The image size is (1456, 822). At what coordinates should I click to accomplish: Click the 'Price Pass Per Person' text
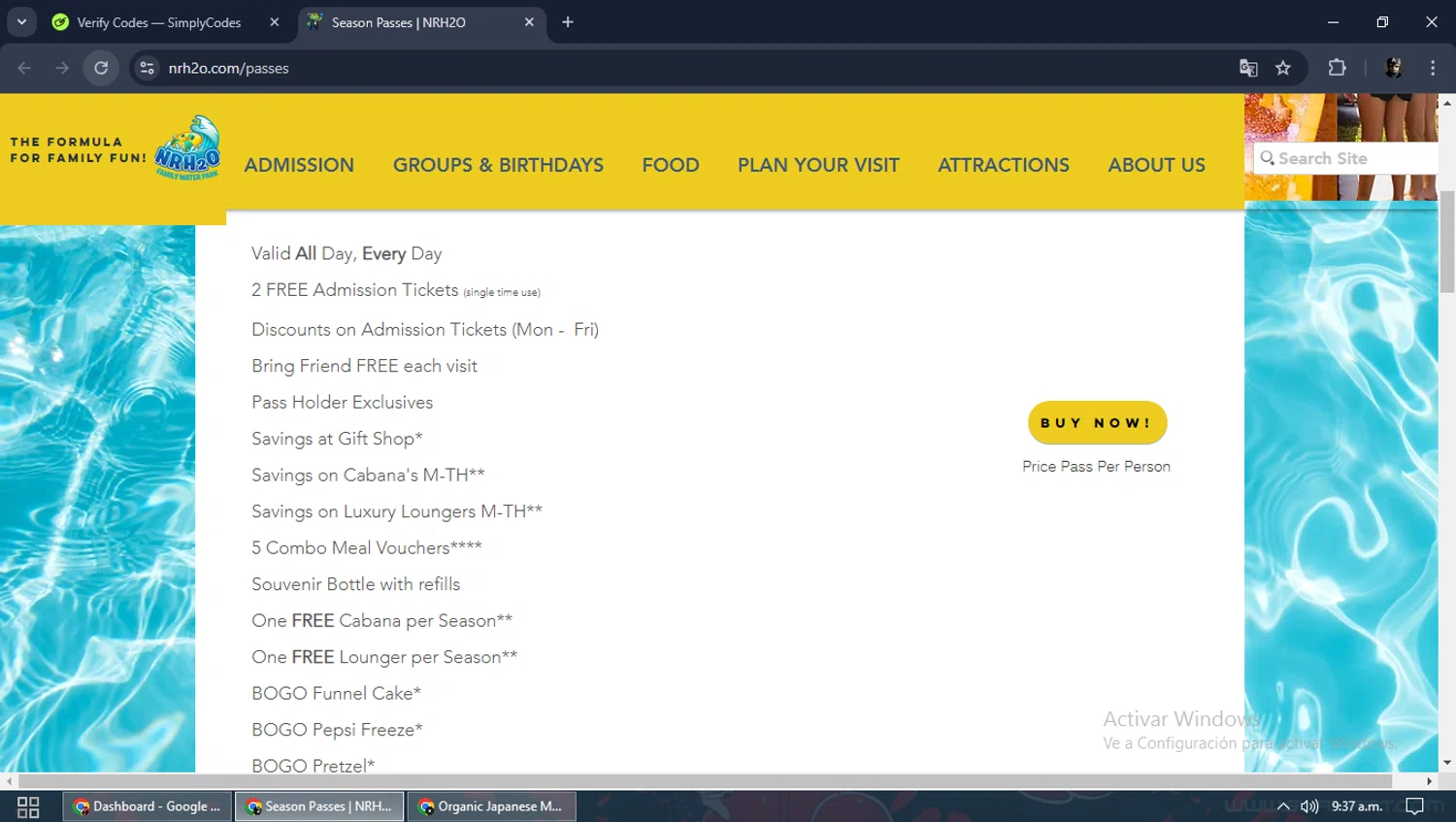click(1096, 467)
